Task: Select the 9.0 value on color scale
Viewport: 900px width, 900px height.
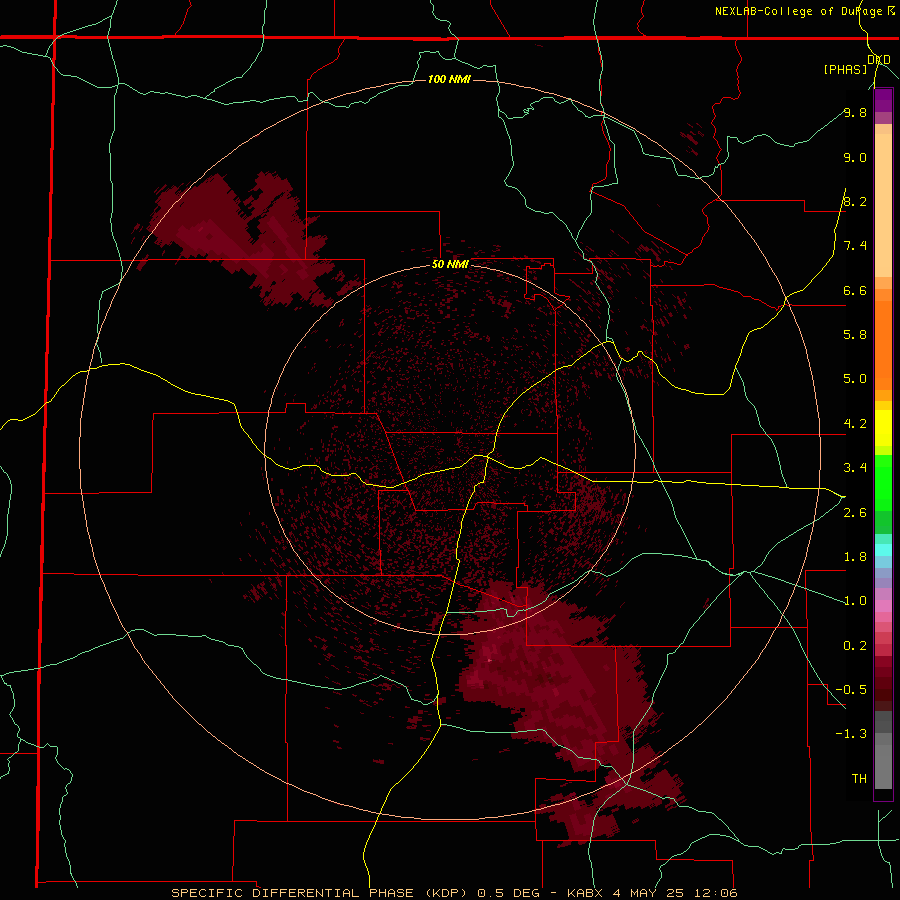Action: [855, 157]
